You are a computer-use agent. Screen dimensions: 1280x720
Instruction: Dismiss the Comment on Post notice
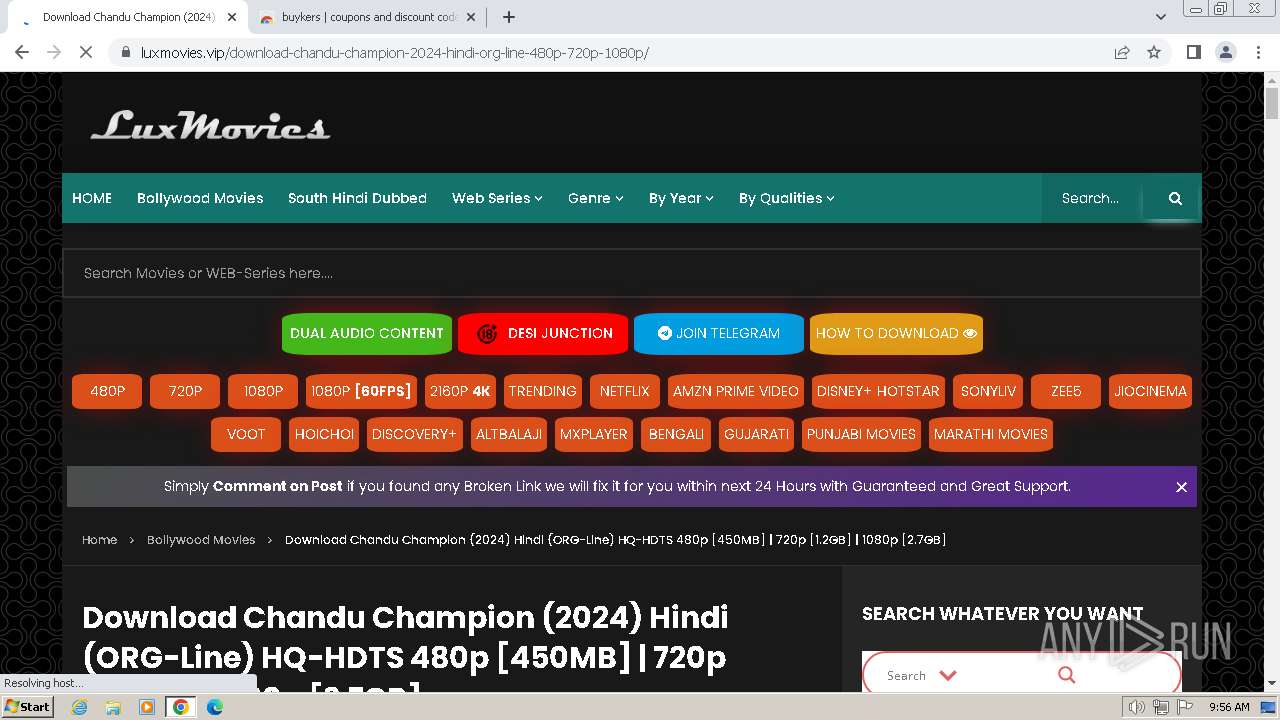1181,487
